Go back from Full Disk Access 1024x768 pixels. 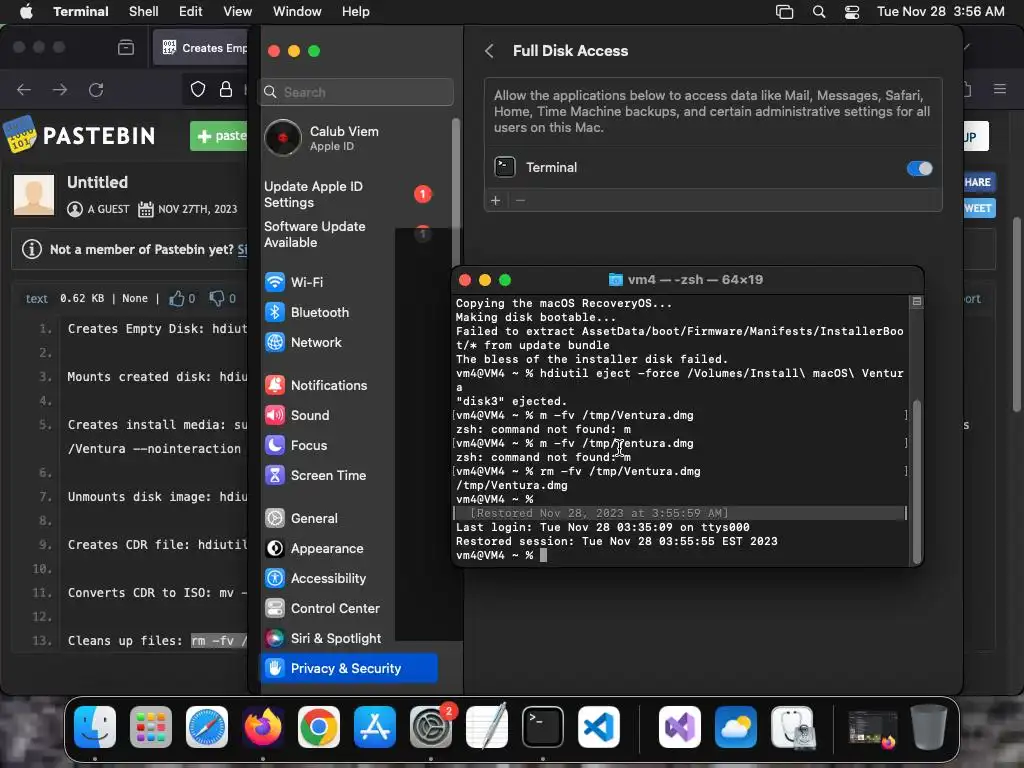pos(489,51)
